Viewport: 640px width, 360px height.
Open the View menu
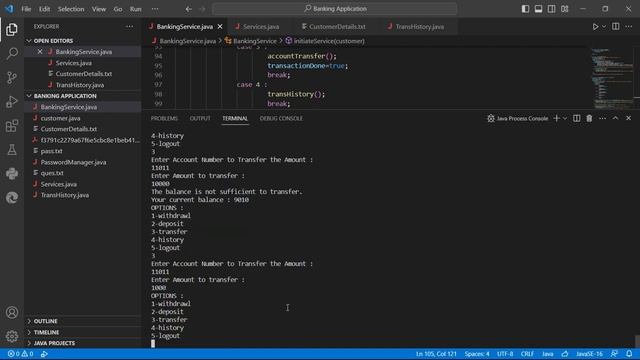click(99, 9)
